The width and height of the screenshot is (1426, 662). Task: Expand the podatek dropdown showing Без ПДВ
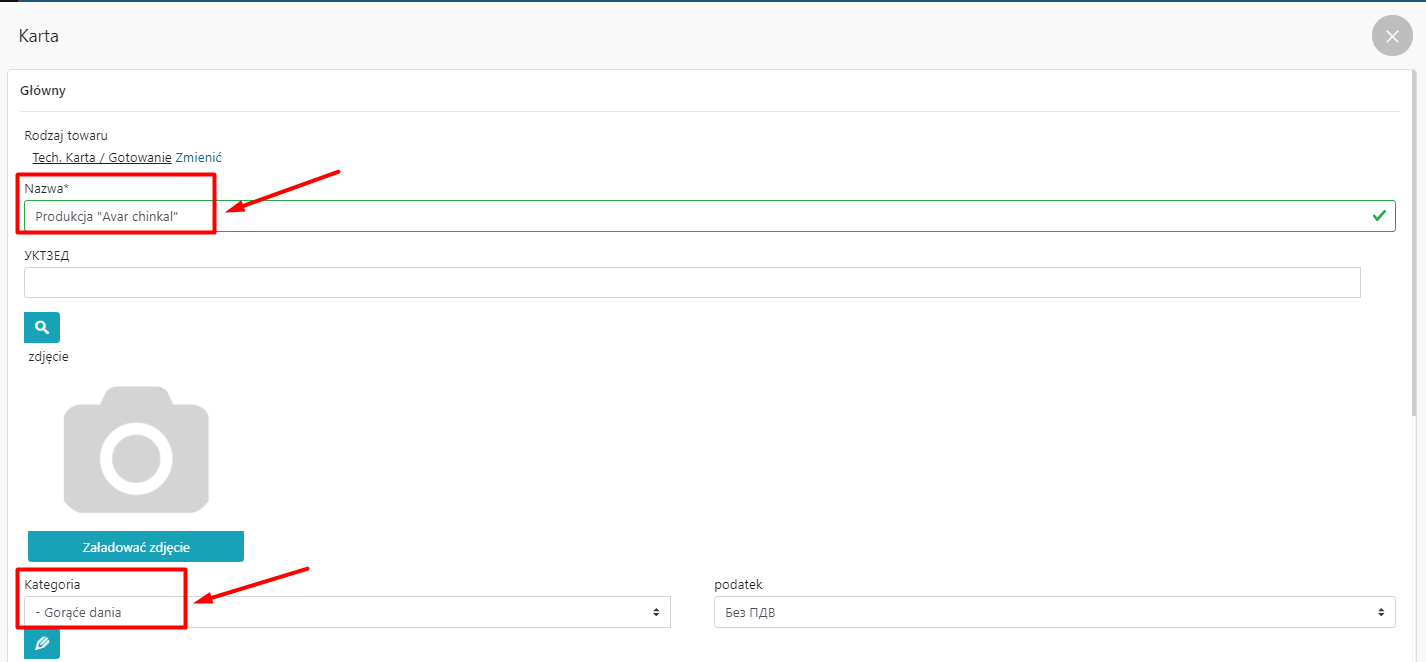pyautogui.click(x=1054, y=612)
